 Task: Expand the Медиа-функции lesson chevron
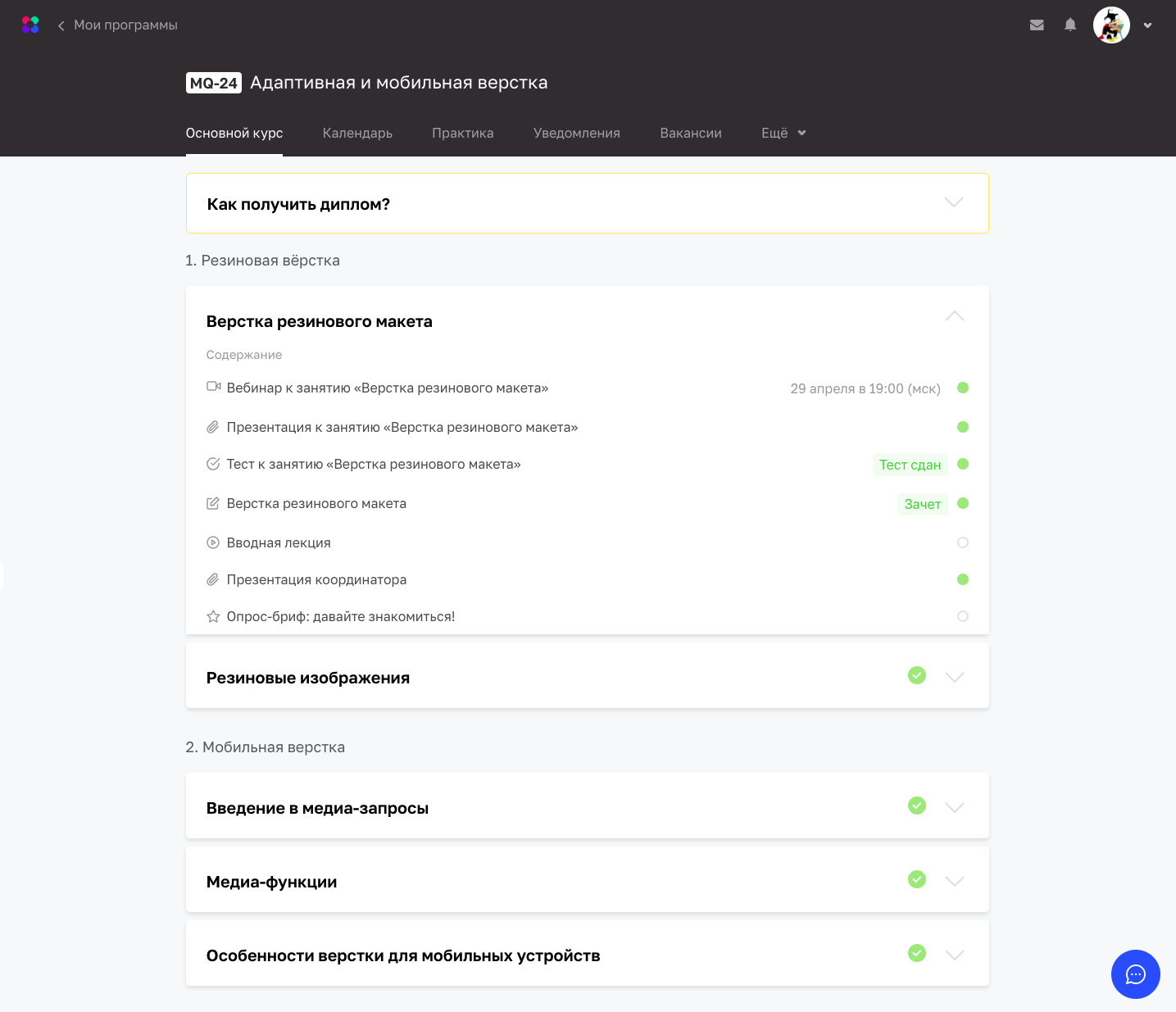tap(954, 882)
